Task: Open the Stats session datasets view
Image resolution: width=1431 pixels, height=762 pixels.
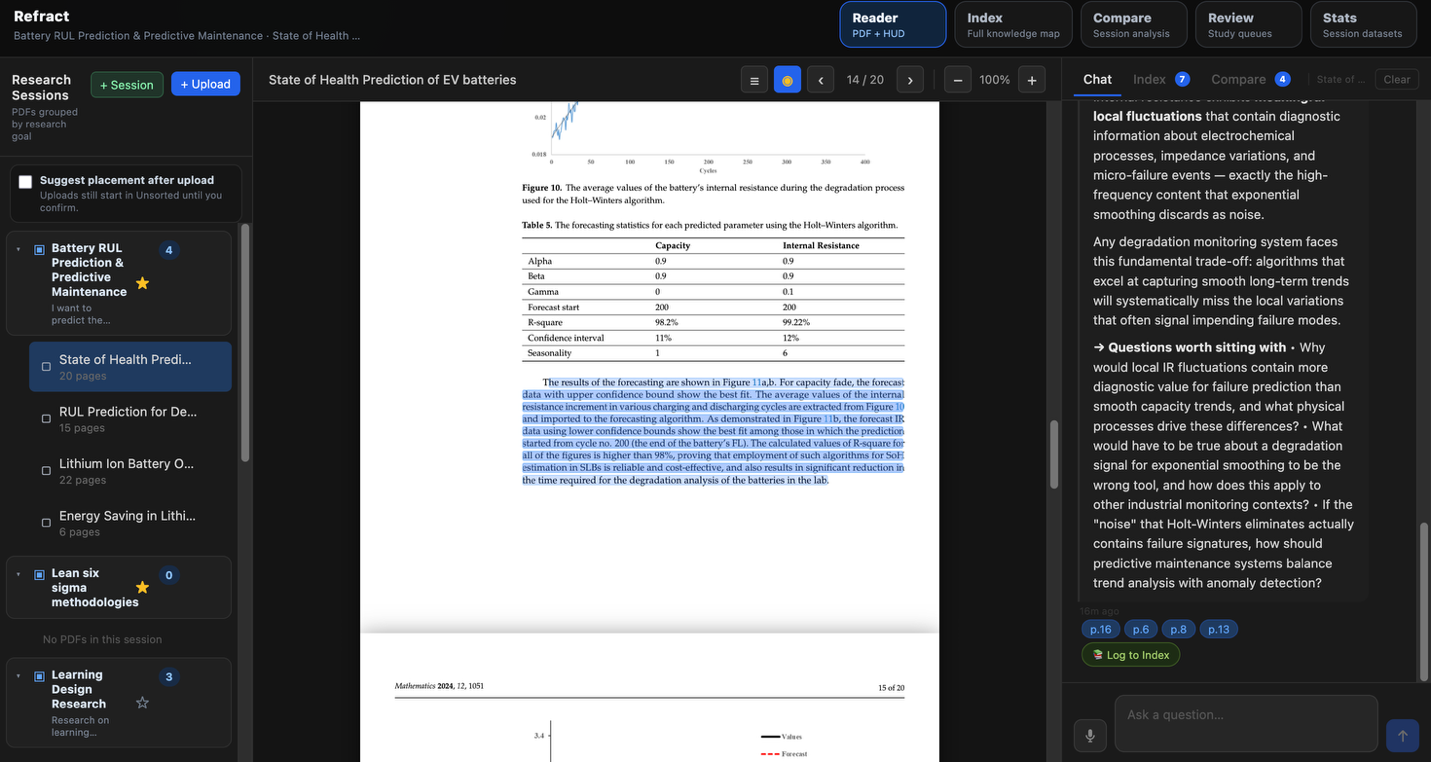Action: click(1363, 24)
